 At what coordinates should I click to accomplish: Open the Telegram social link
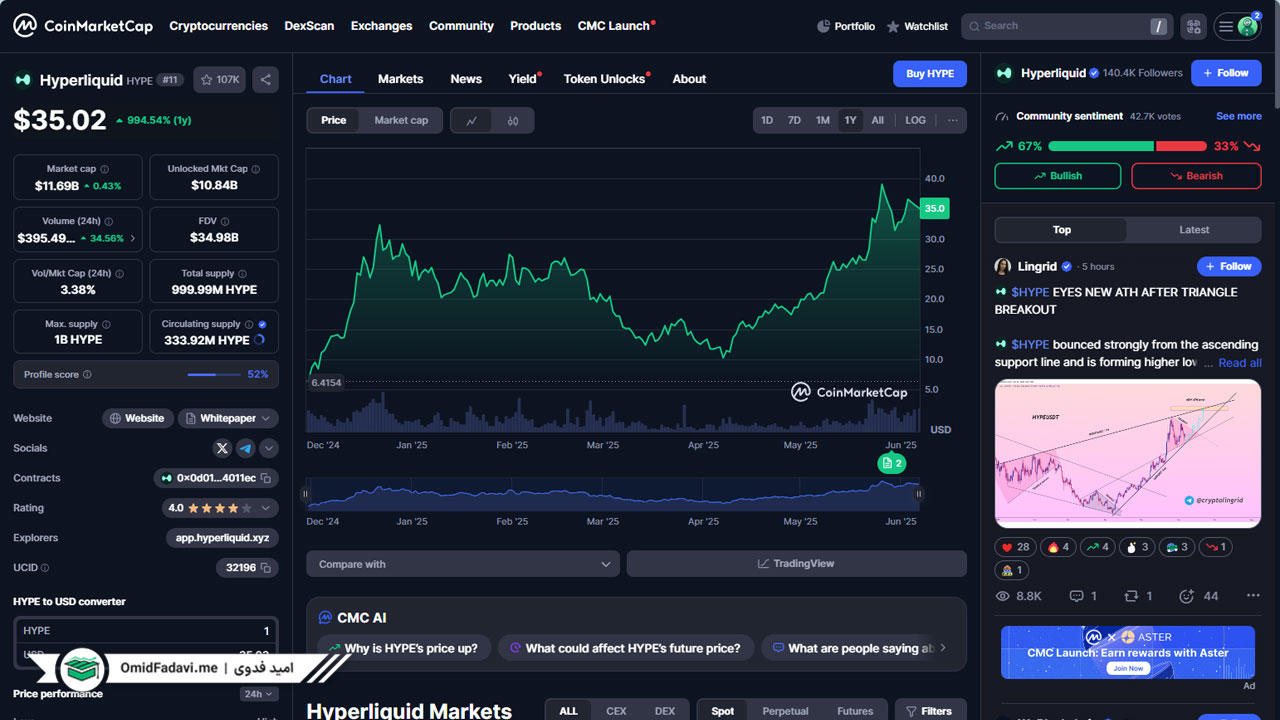[x=245, y=448]
